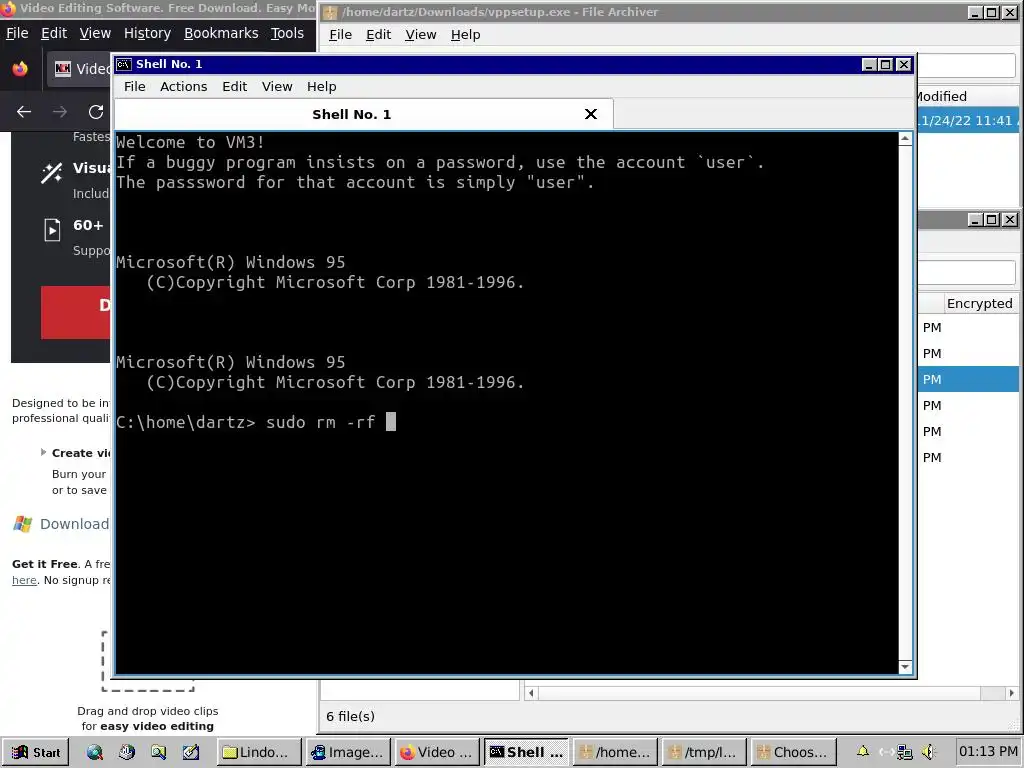
Task: Click the notification bell tray icon
Action: coord(863,752)
